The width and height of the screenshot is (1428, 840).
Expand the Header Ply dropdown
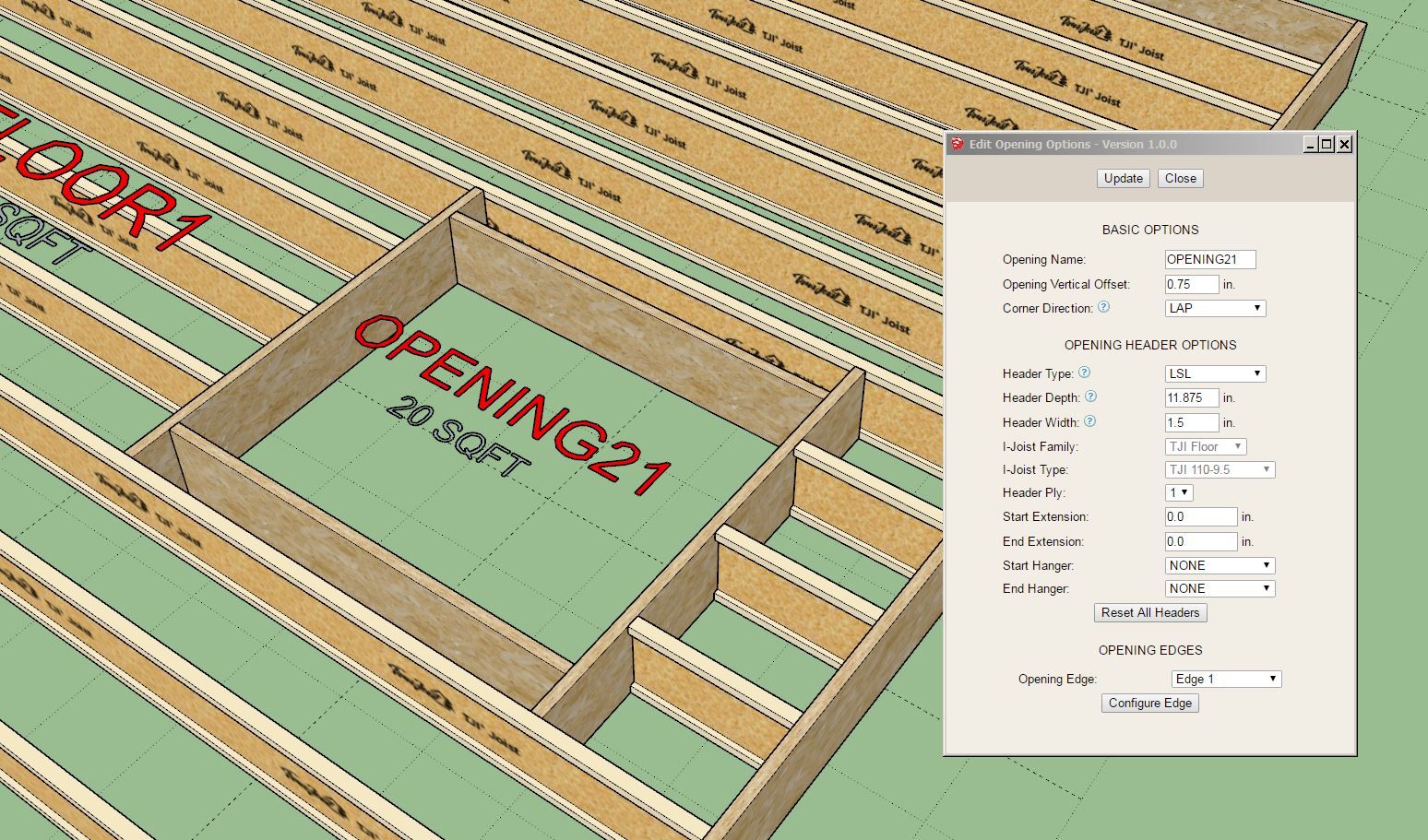pos(1179,492)
